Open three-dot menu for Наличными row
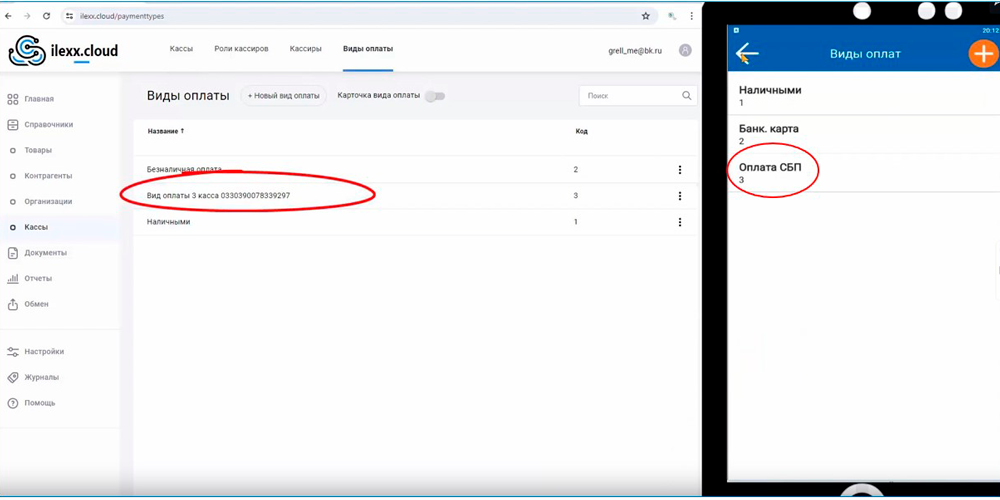This screenshot has height=500, width=1000. coord(680,222)
